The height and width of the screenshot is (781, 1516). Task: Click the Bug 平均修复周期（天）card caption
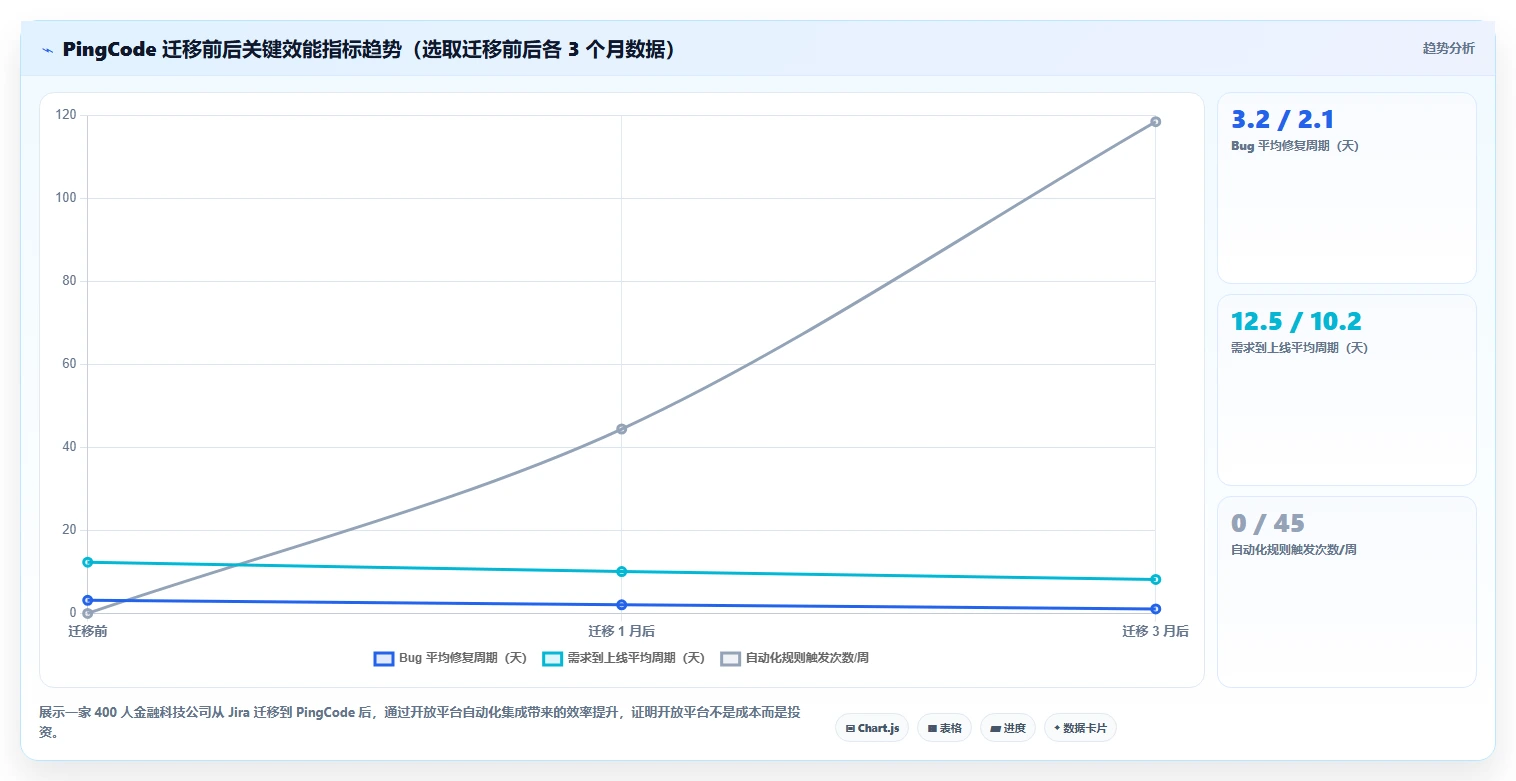pyautogui.click(x=1295, y=146)
